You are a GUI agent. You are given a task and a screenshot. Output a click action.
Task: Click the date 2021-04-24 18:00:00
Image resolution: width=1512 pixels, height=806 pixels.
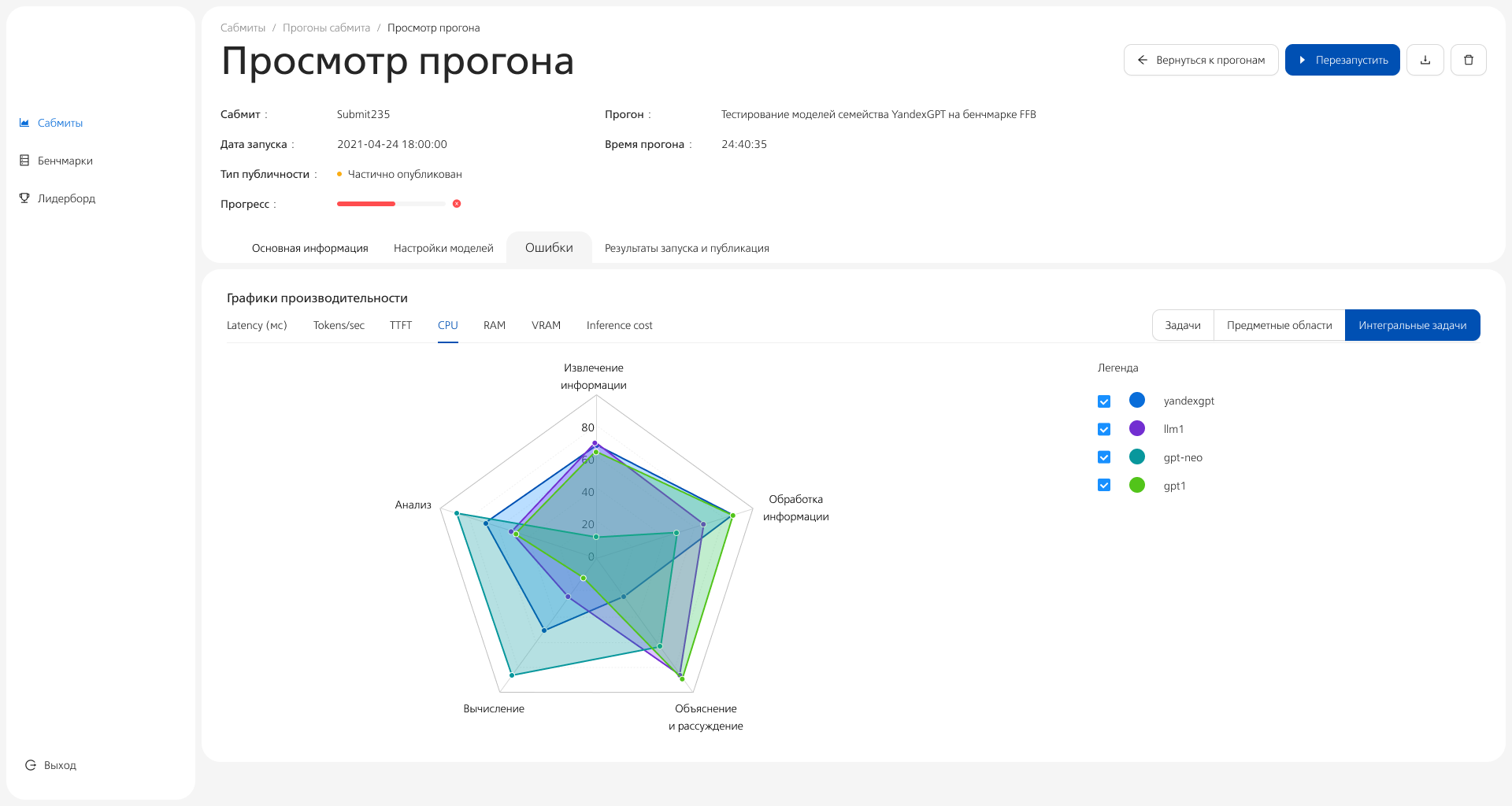coord(392,144)
